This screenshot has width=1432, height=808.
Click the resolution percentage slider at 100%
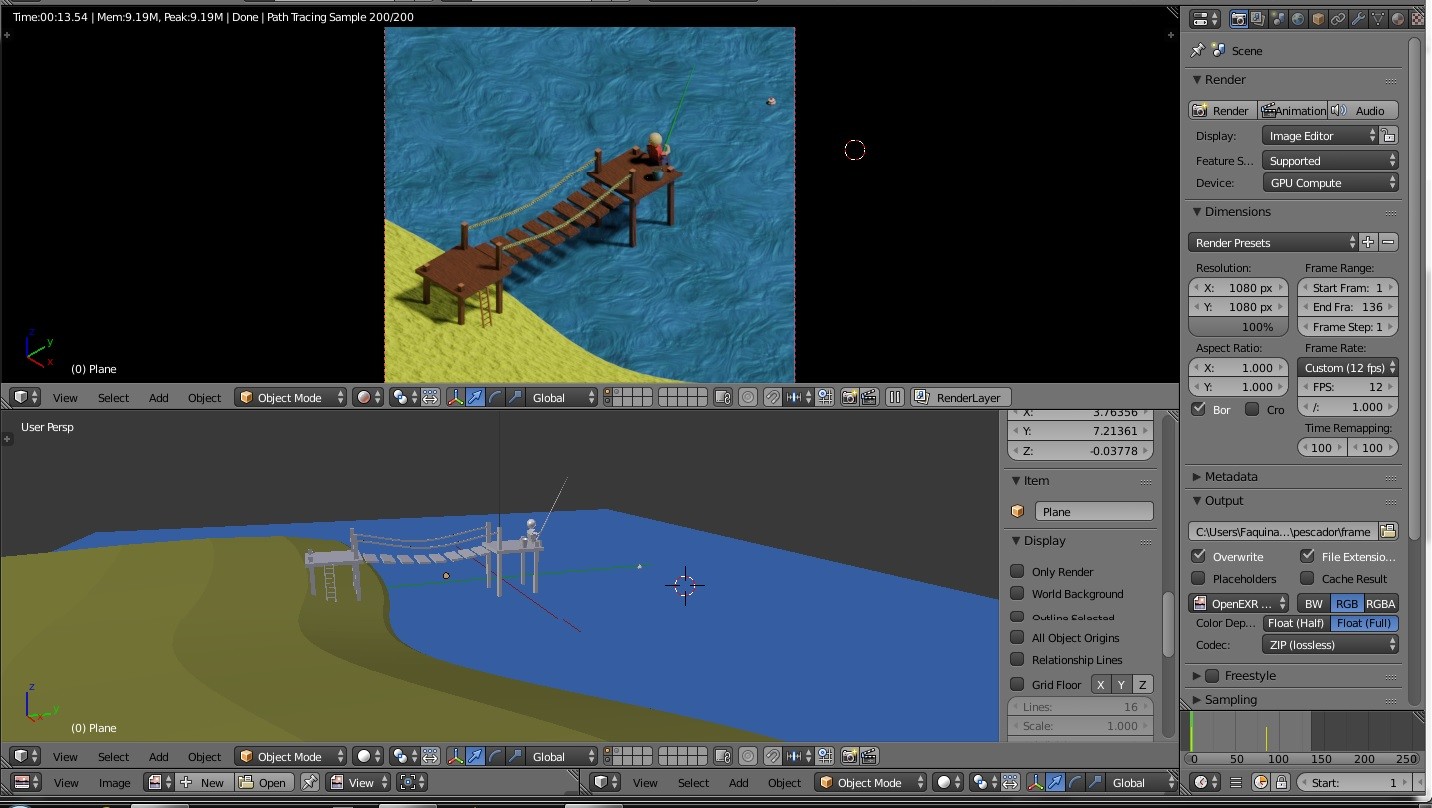tap(1238, 327)
